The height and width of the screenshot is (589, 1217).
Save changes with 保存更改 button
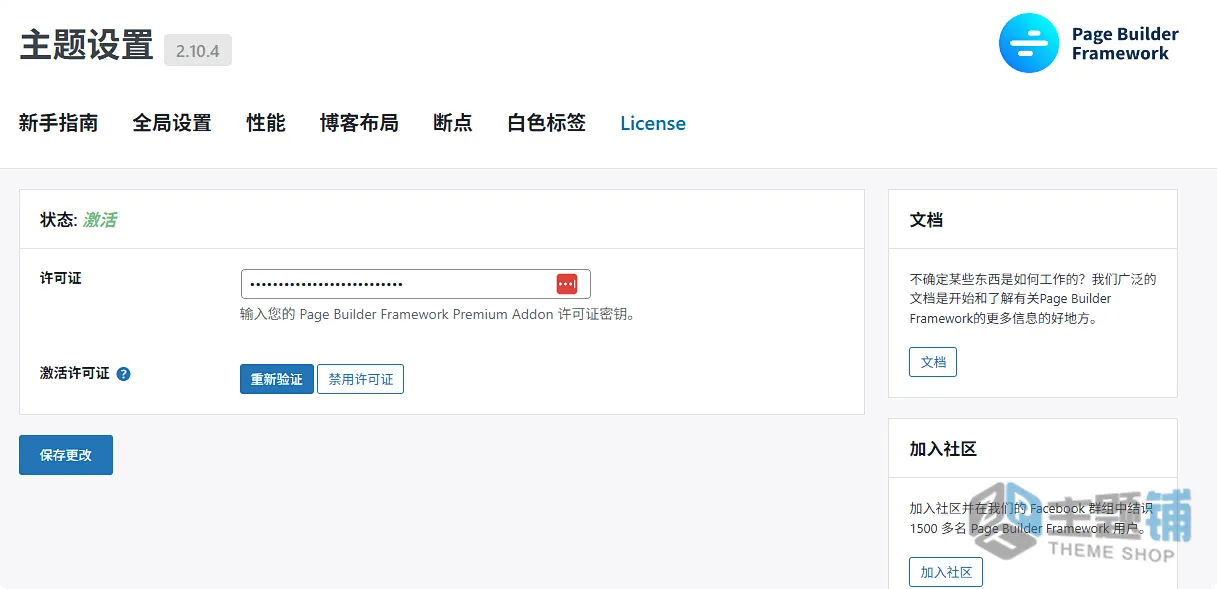click(x=66, y=455)
